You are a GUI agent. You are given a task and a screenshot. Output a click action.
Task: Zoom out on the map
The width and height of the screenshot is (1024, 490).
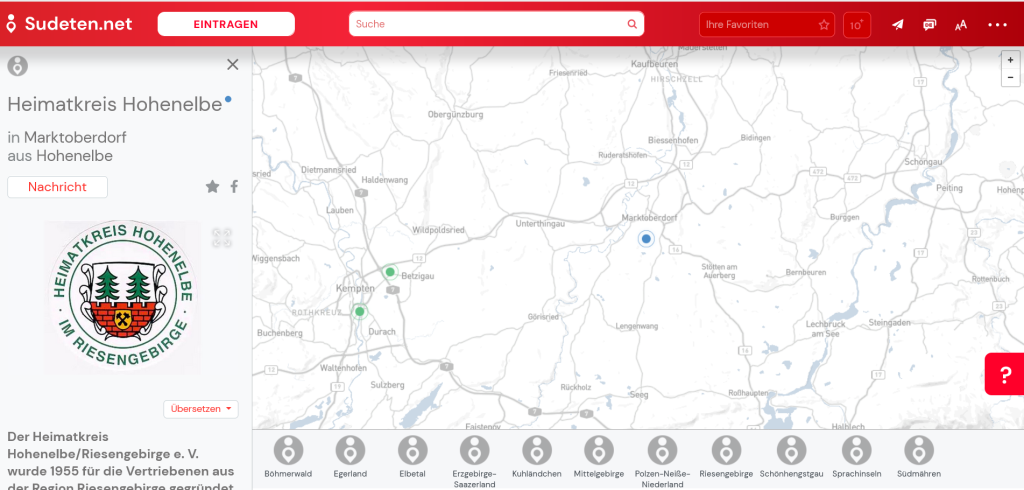point(1010,77)
